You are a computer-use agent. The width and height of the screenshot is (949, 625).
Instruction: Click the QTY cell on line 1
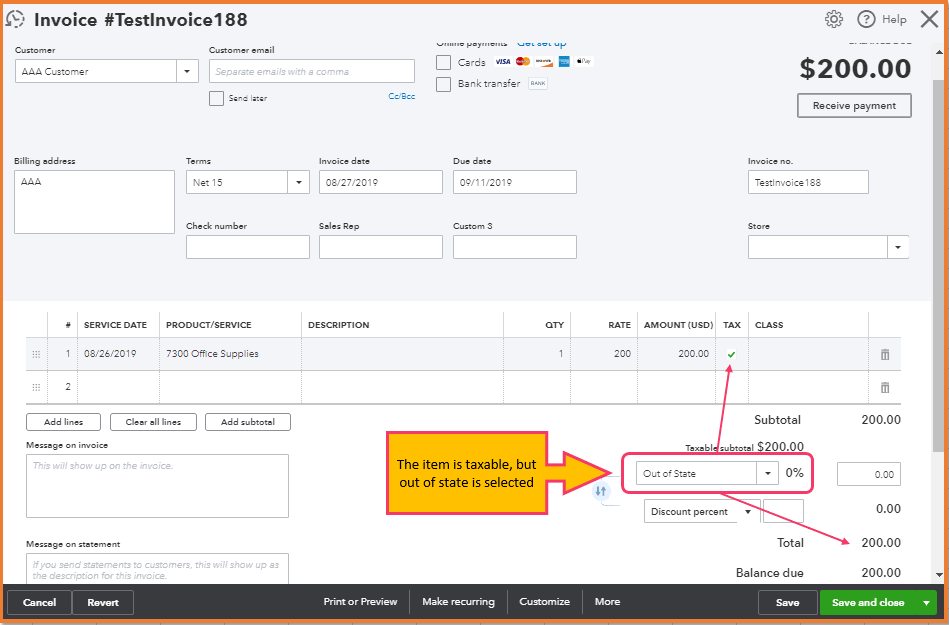click(537, 354)
